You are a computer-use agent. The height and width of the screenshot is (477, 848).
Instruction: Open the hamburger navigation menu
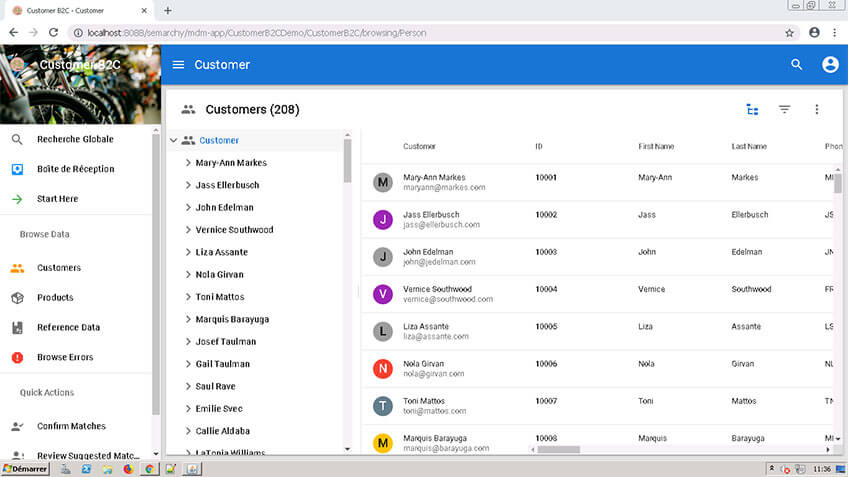[178, 65]
